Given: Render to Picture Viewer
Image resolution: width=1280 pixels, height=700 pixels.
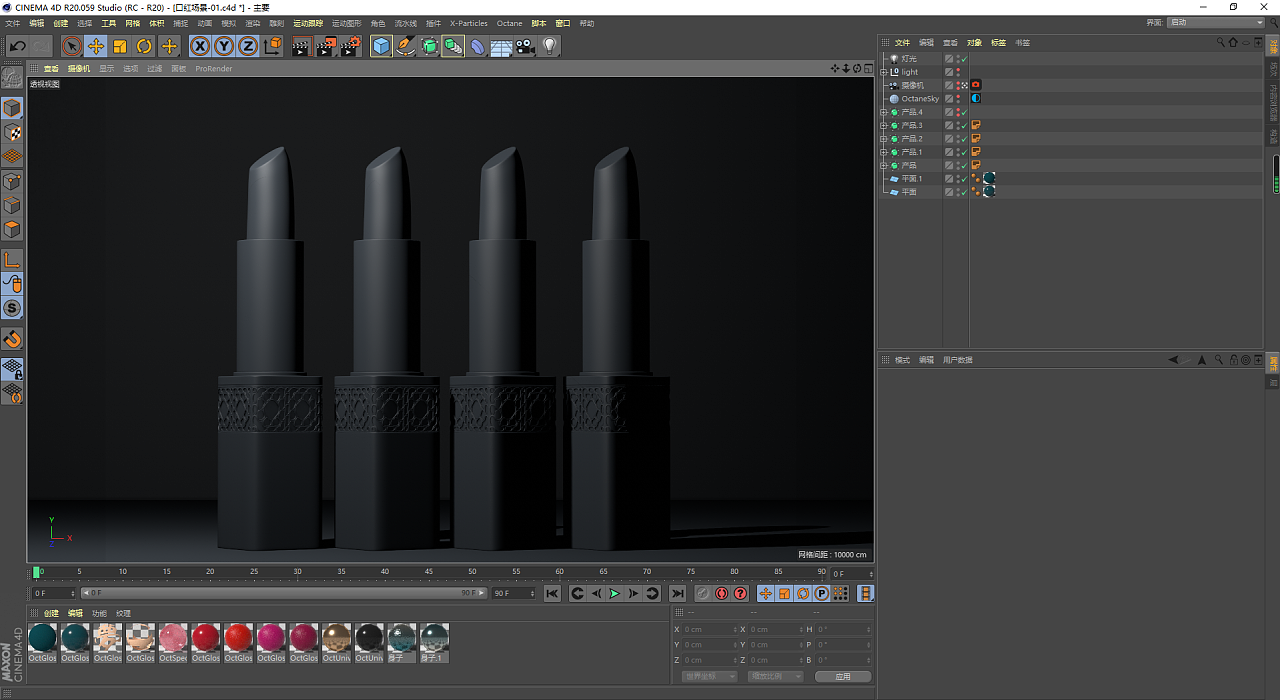Looking at the screenshot, I should pyautogui.click(x=326, y=46).
